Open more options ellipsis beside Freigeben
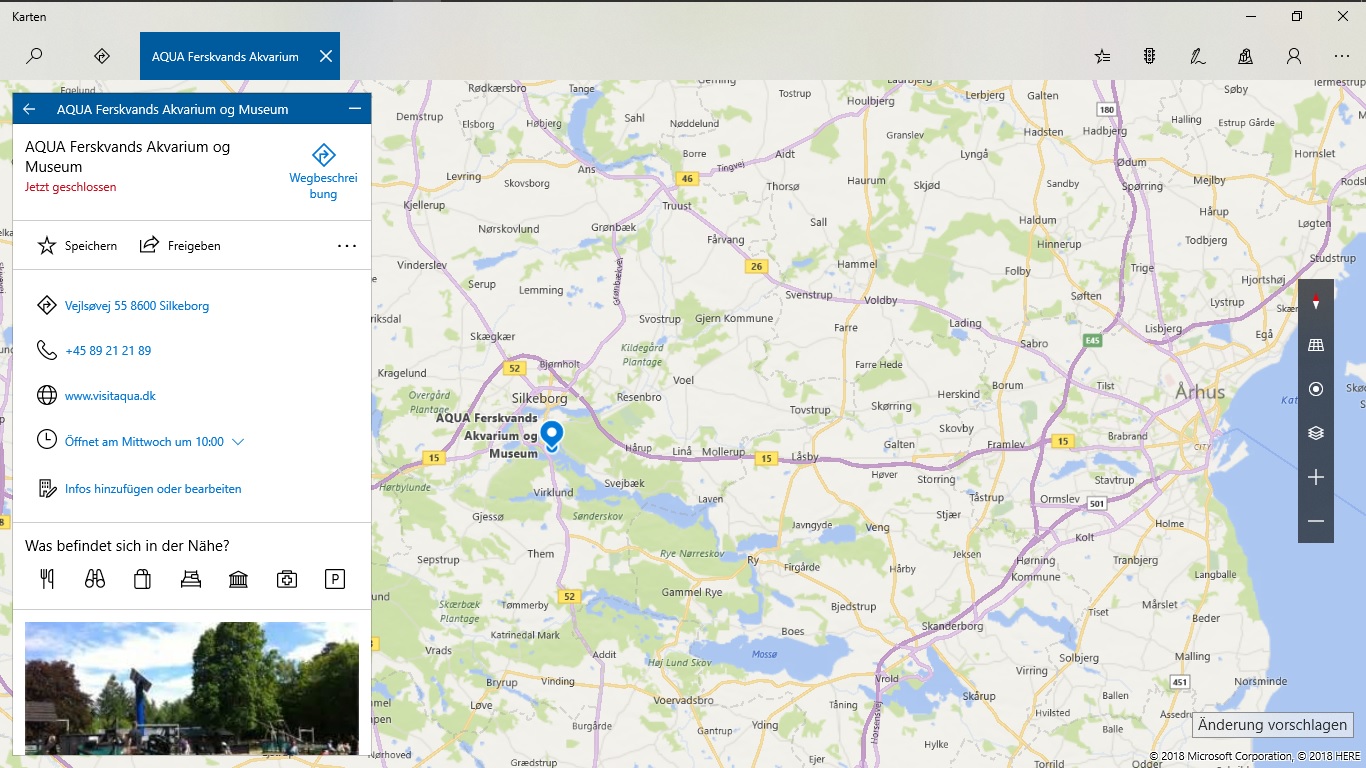This screenshot has width=1366, height=768. [x=346, y=246]
